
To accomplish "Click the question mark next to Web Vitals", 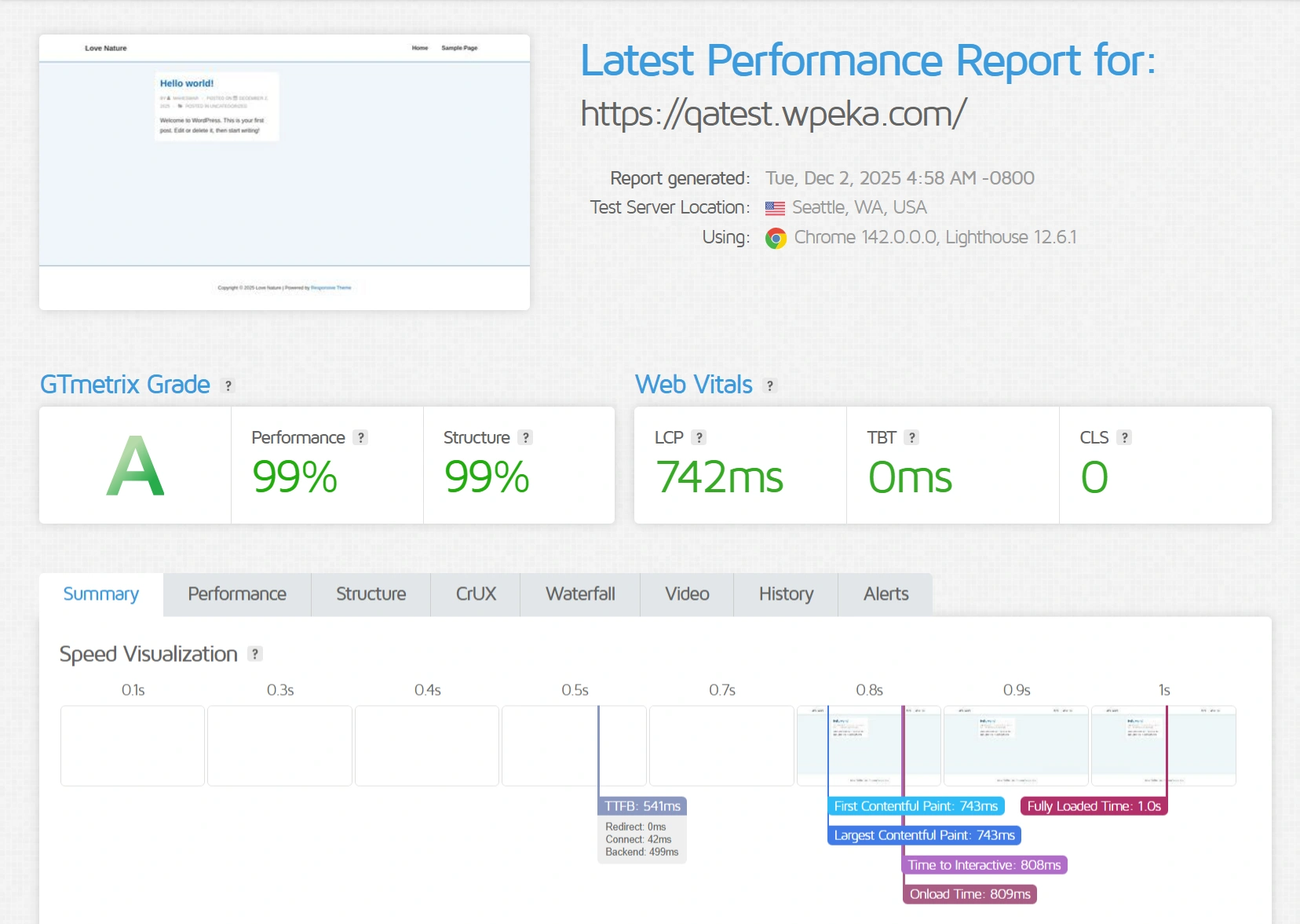I will [770, 385].
